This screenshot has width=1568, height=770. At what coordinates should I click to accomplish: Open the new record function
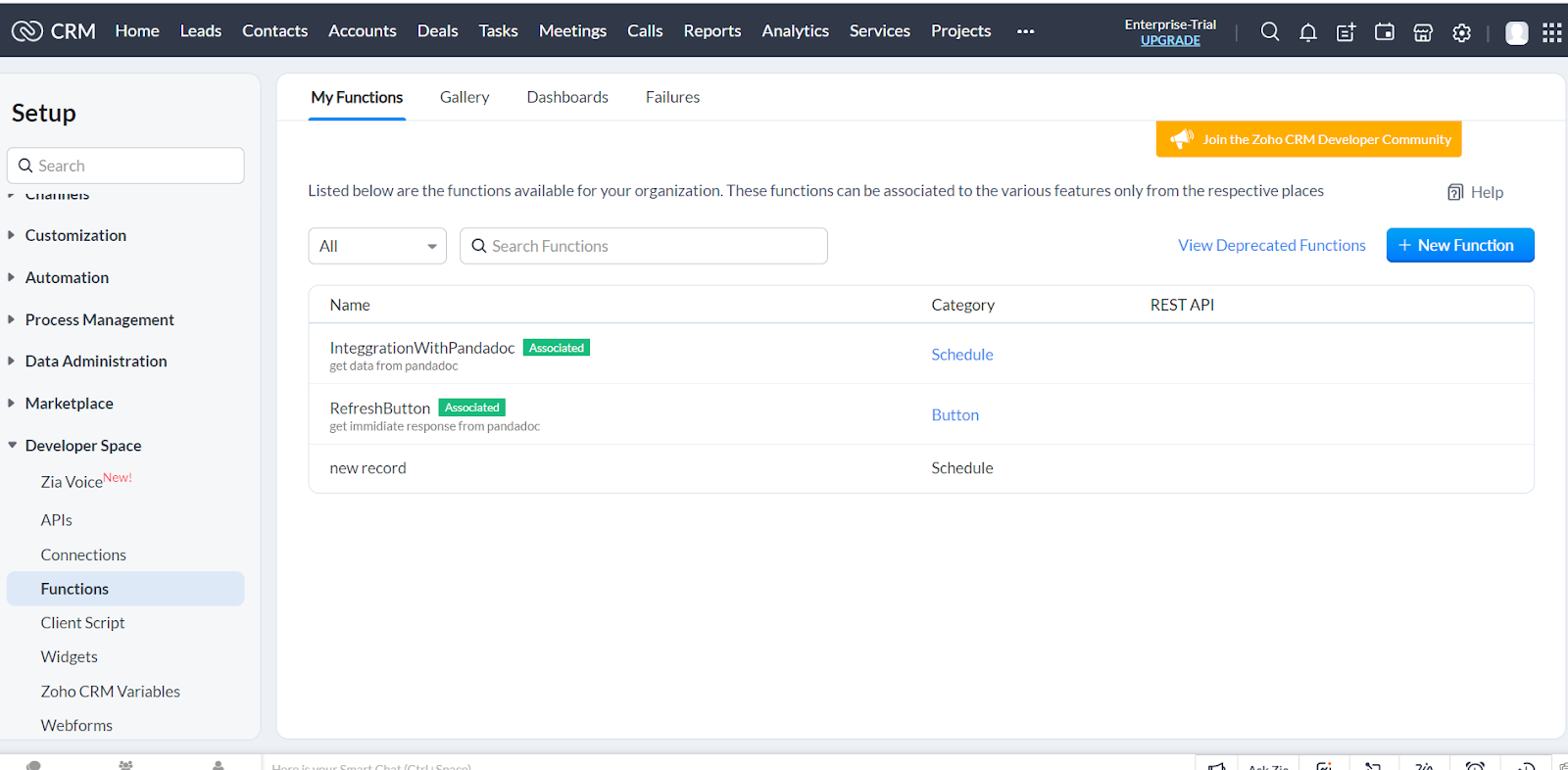[x=367, y=468]
